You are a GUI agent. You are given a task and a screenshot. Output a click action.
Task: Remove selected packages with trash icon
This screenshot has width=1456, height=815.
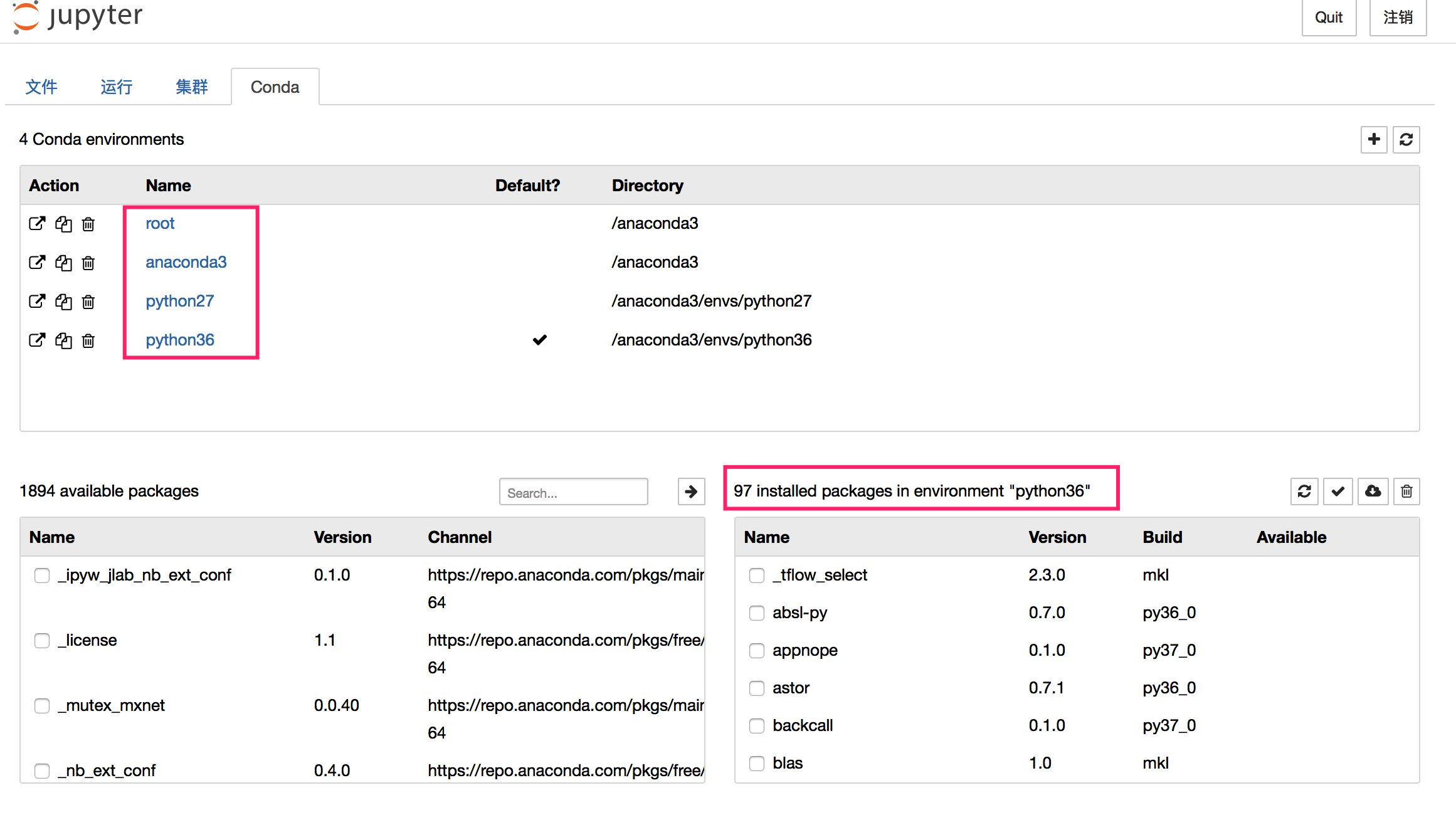[1406, 492]
